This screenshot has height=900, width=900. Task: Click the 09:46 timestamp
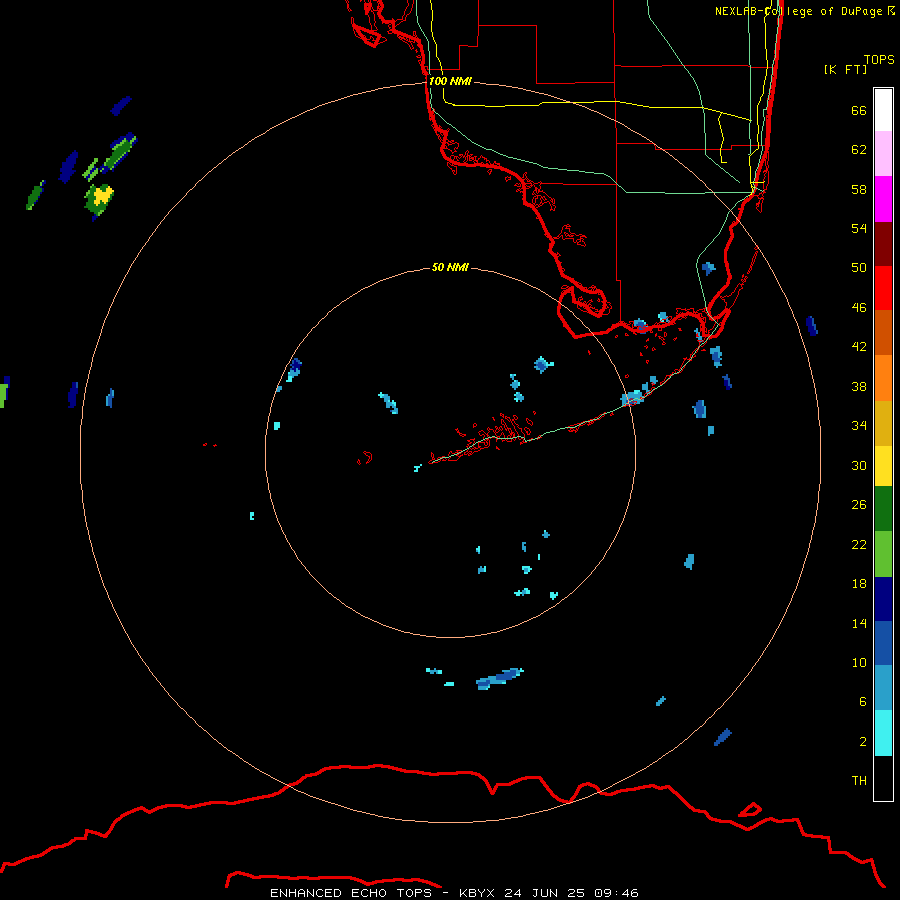pyautogui.click(x=617, y=893)
